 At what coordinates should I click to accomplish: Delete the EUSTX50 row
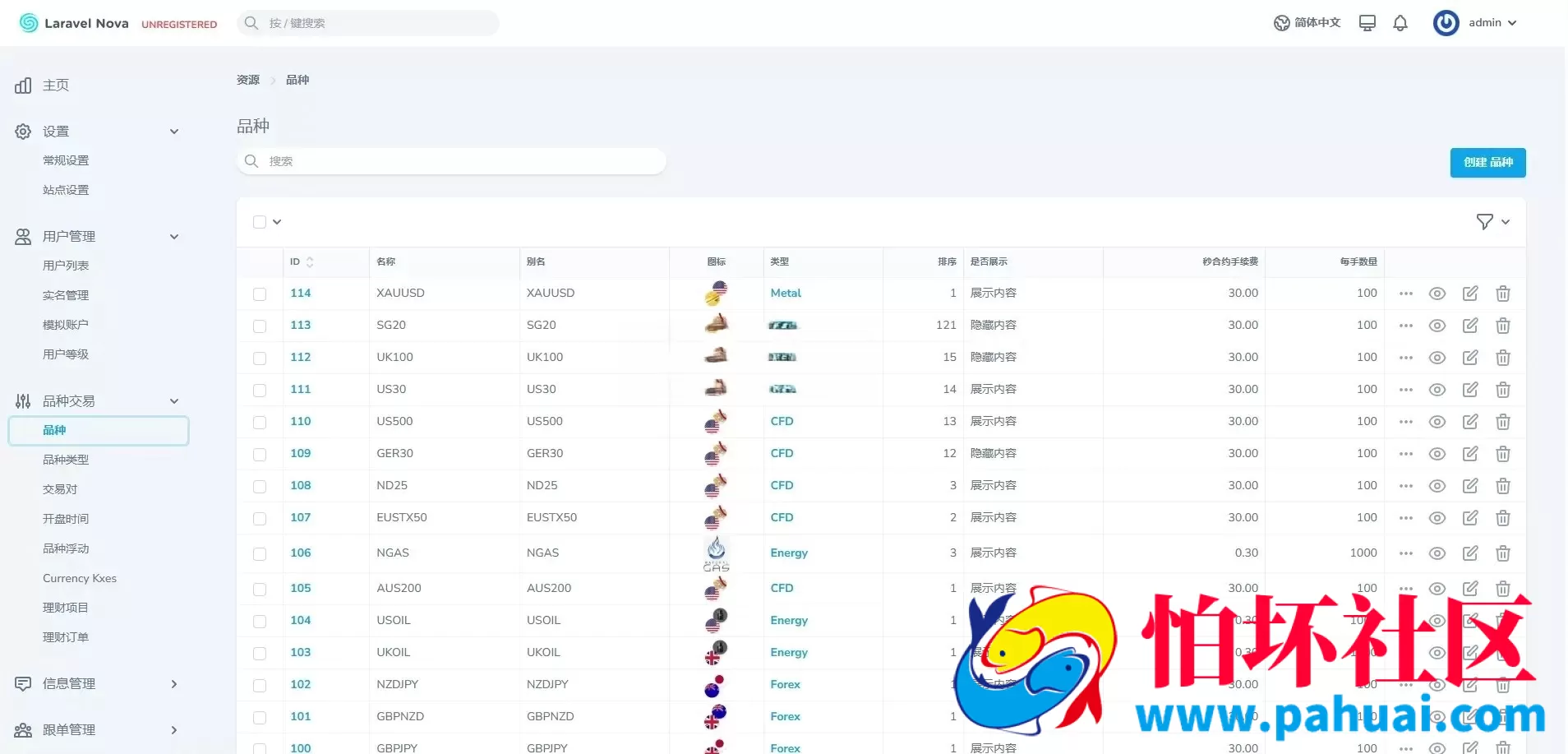pyautogui.click(x=1503, y=518)
